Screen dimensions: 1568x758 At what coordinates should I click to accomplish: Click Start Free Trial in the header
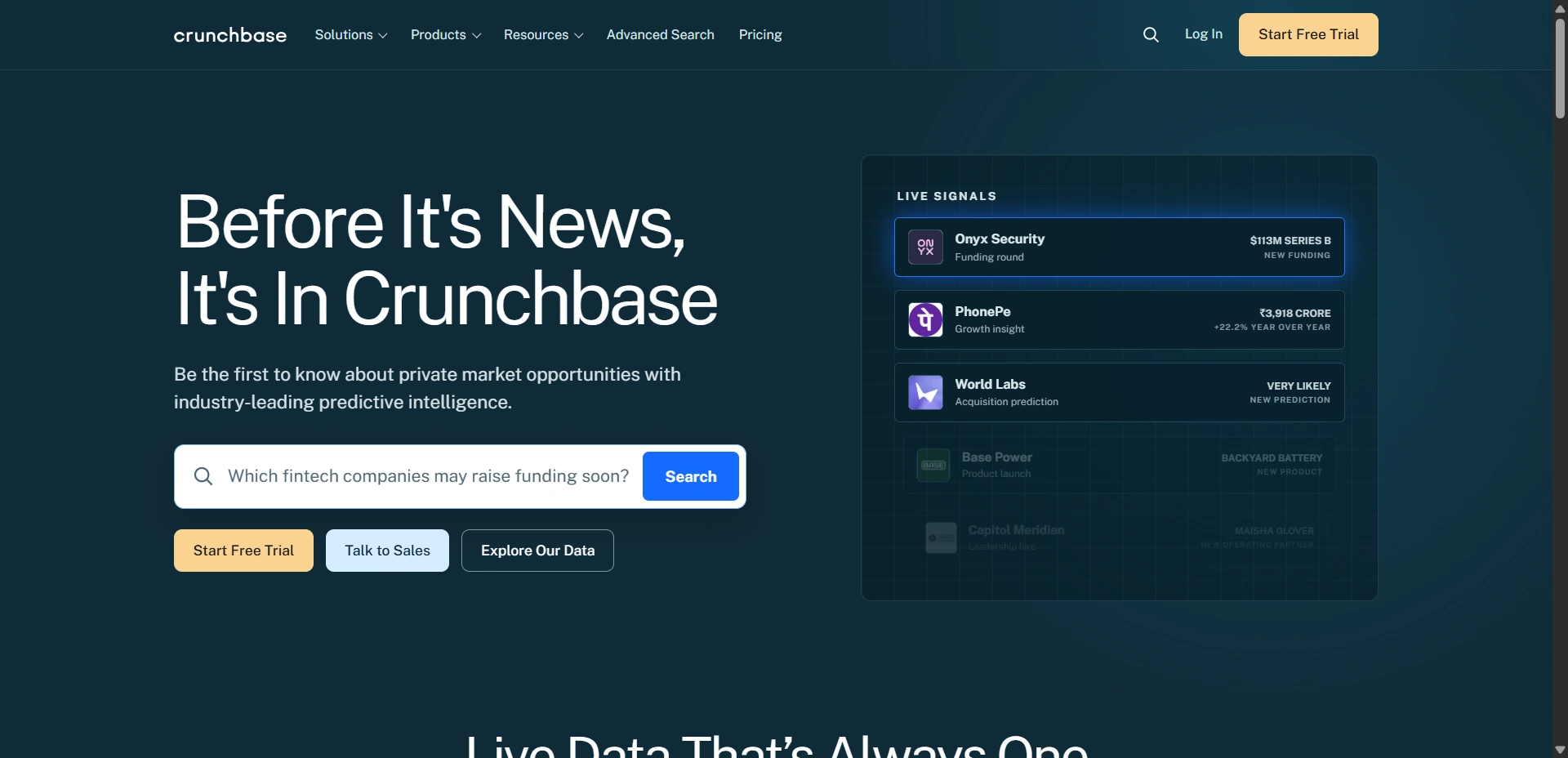(x=1308, y=34)
